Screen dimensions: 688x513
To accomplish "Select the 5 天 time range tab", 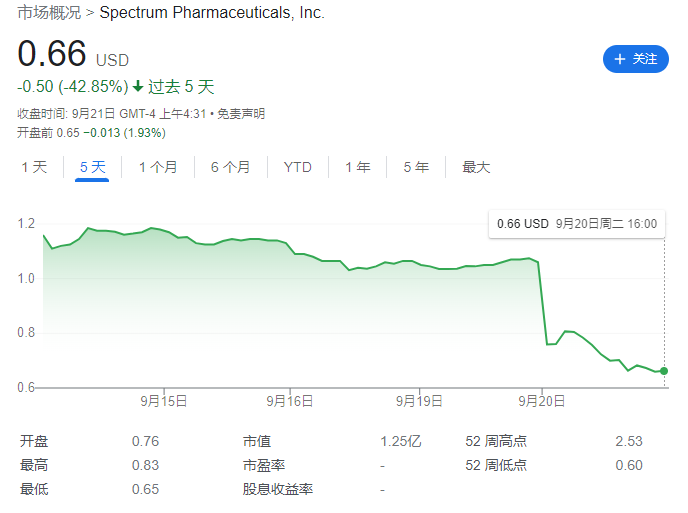I will [92, 167].
